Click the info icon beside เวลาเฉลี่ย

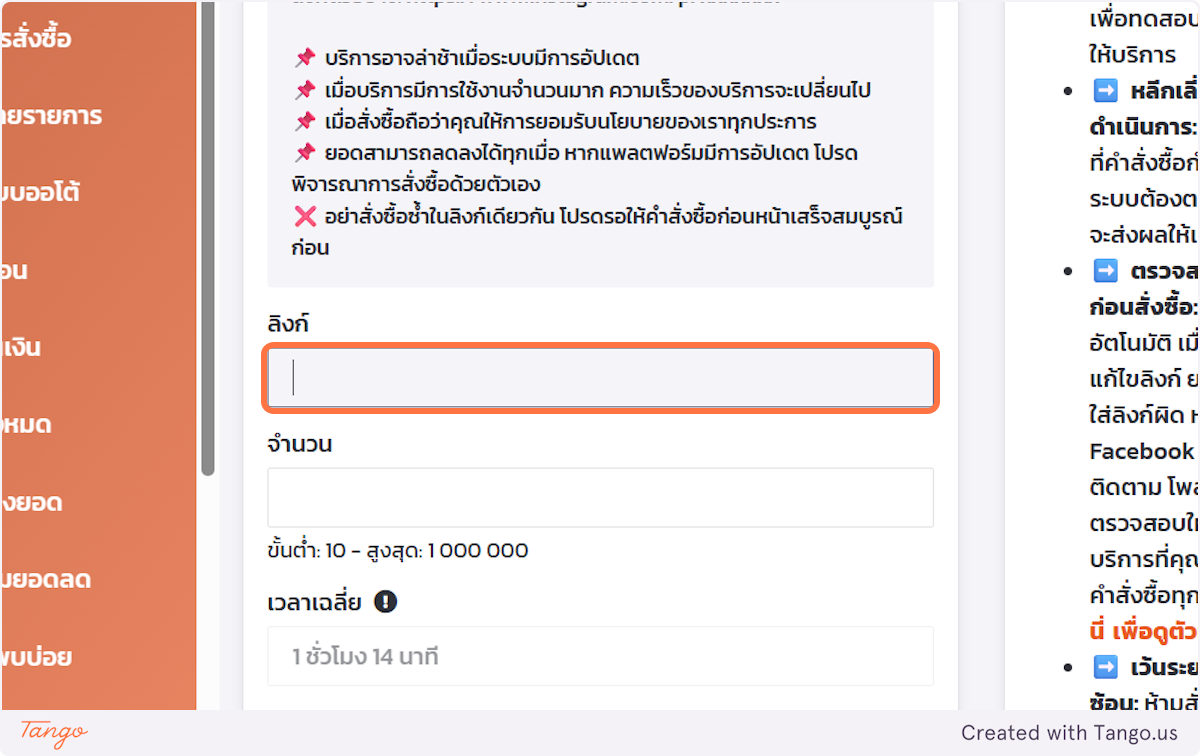tap(385, 602)
